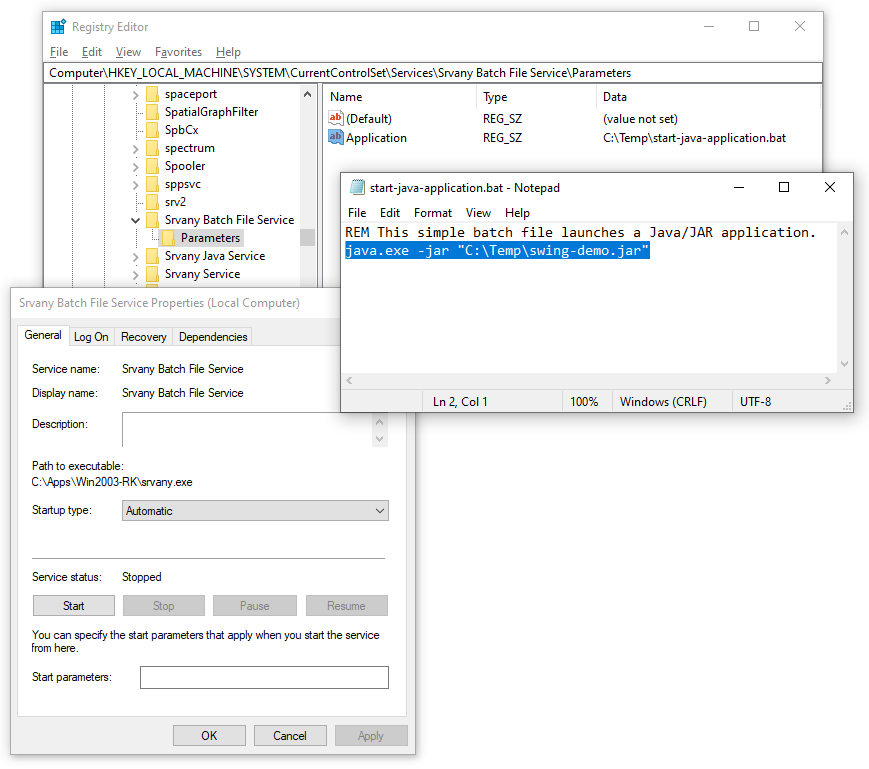Switch to the Log On tab
Viewport: 869px width, 769px height.
[91, 337]
